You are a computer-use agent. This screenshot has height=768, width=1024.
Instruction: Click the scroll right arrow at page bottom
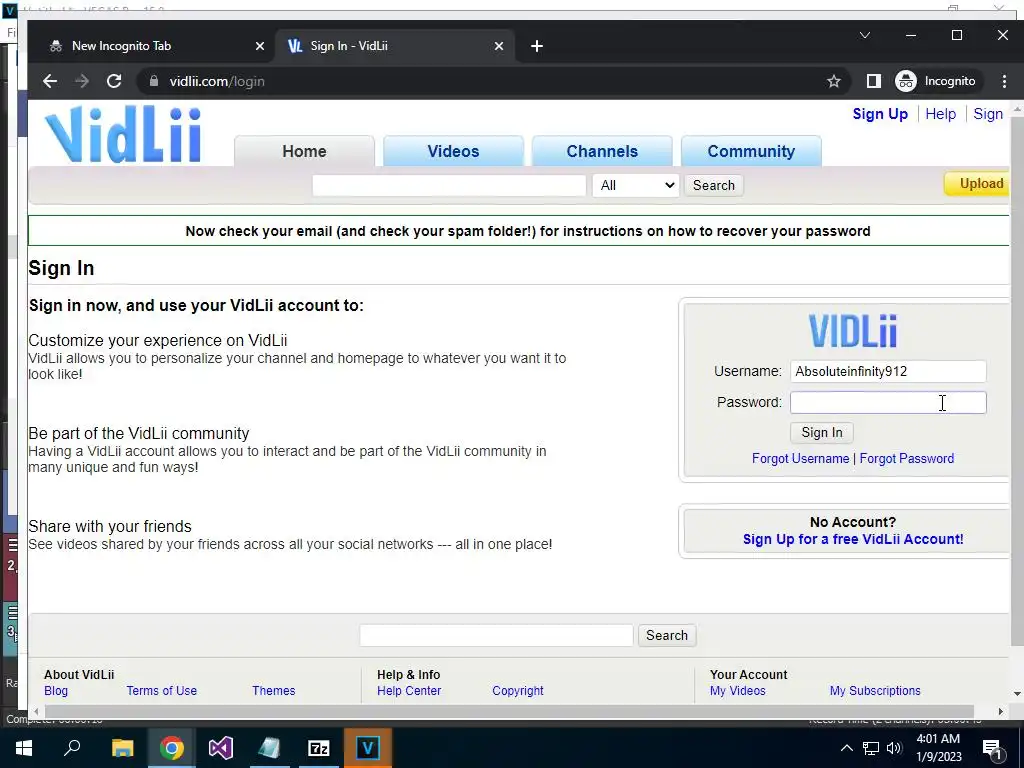pyautogui.click(x=1000, y=711)
